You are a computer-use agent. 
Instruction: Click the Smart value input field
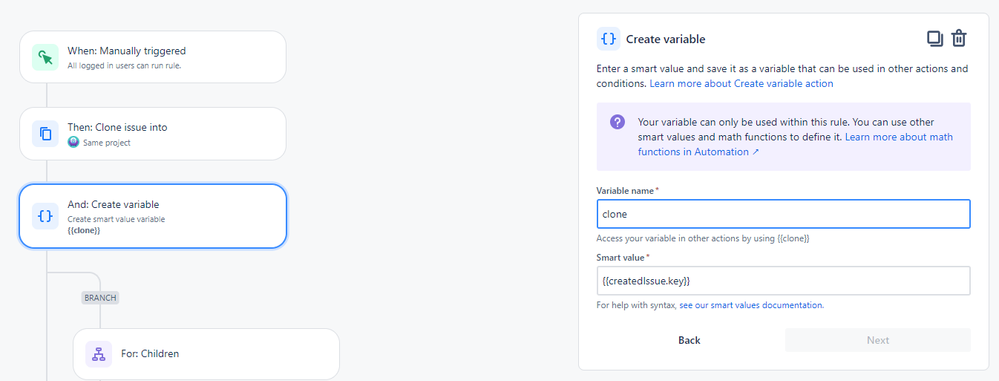point(783,280)
